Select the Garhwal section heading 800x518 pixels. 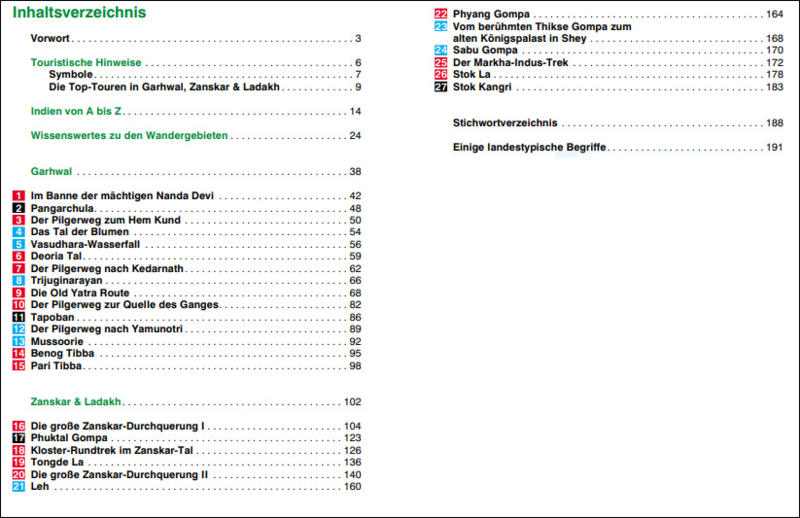(51, 171)
